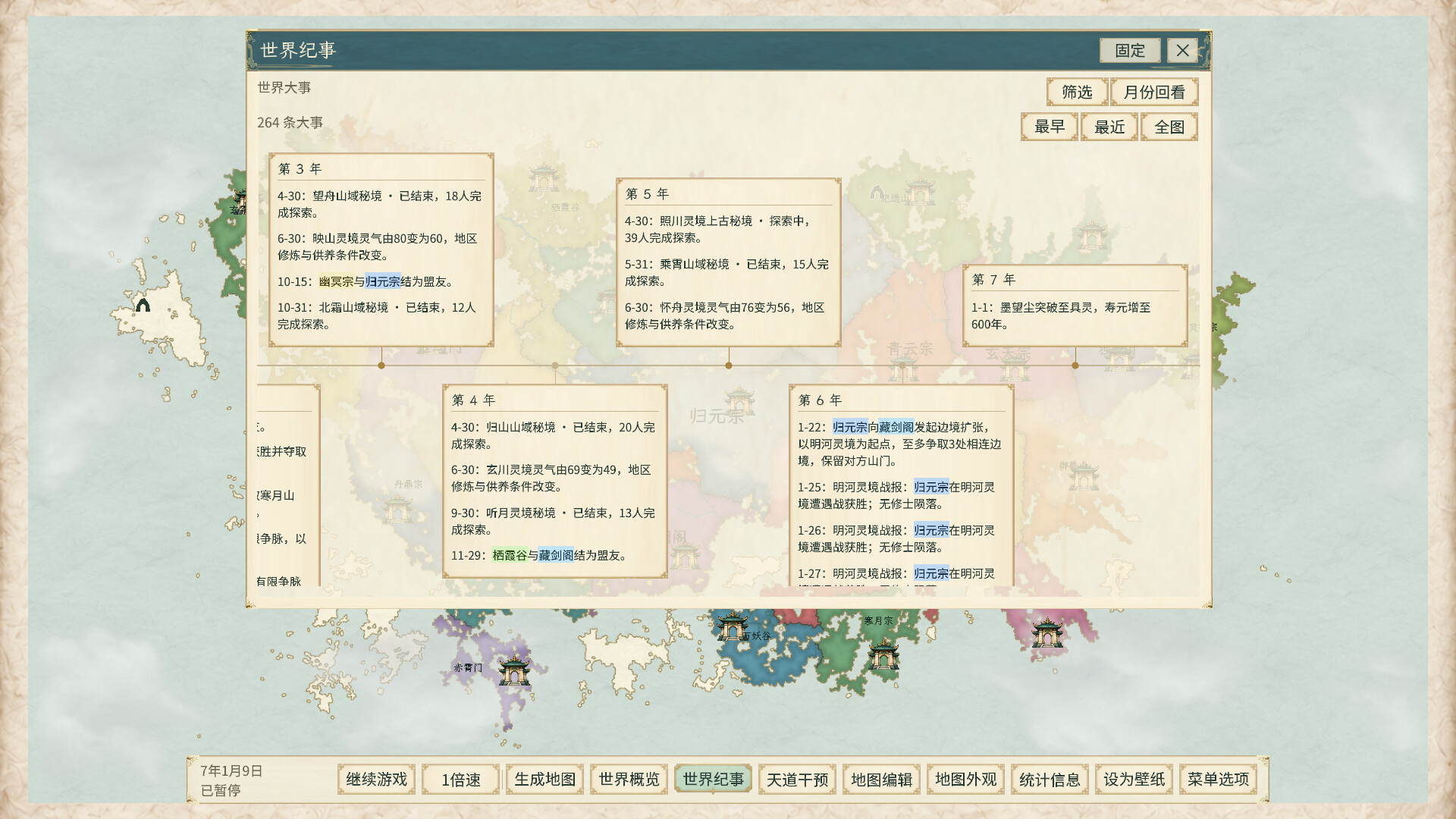Change game speed via 1倍速
1456x819 pixels.
pyautogui.click(x=460, y=779)
